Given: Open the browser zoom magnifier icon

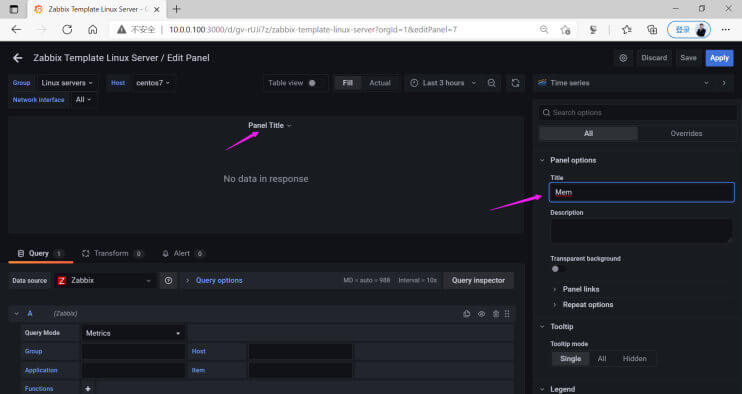Looking at the screenshot, I should (544, 29).
